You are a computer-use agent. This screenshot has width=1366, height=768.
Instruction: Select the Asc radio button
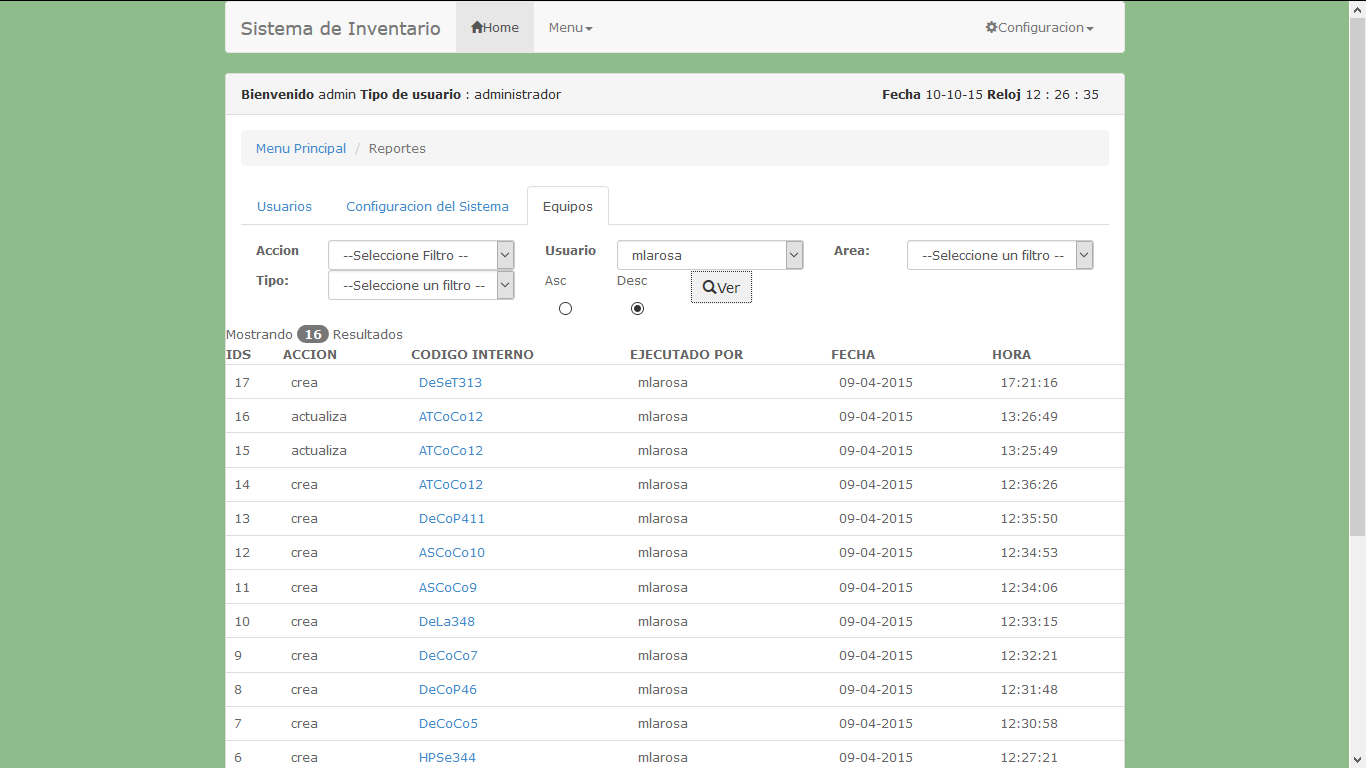pyautogui.click(x=566, y=308)
